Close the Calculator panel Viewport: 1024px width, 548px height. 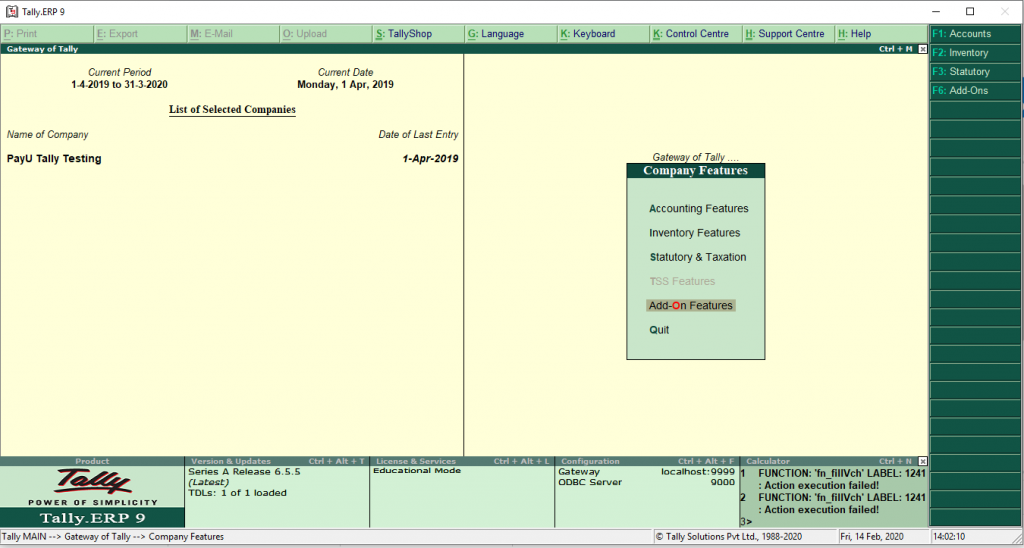tap(922, 461)
